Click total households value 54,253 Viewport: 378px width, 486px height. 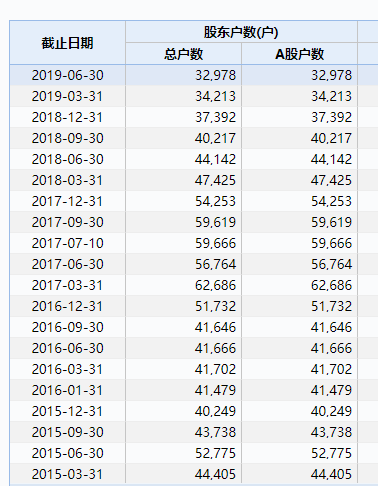(215, 201)
